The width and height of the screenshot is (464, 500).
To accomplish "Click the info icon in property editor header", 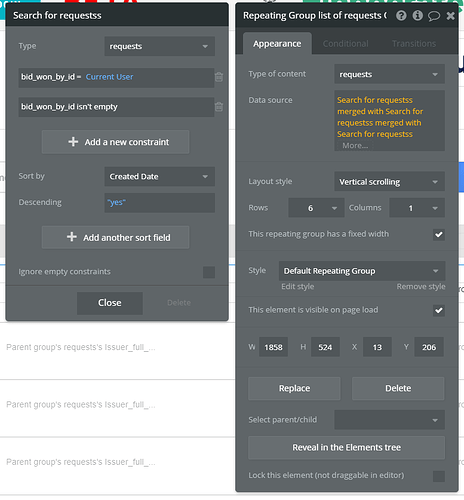I will pos(418,15).
